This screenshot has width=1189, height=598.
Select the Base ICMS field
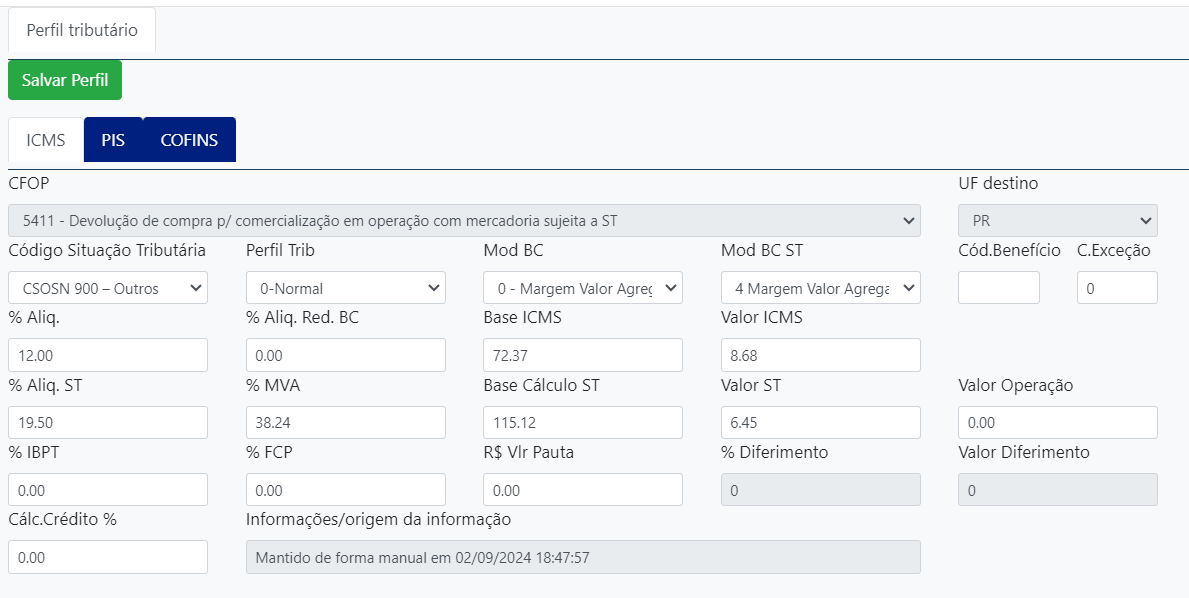coord(582,355)
